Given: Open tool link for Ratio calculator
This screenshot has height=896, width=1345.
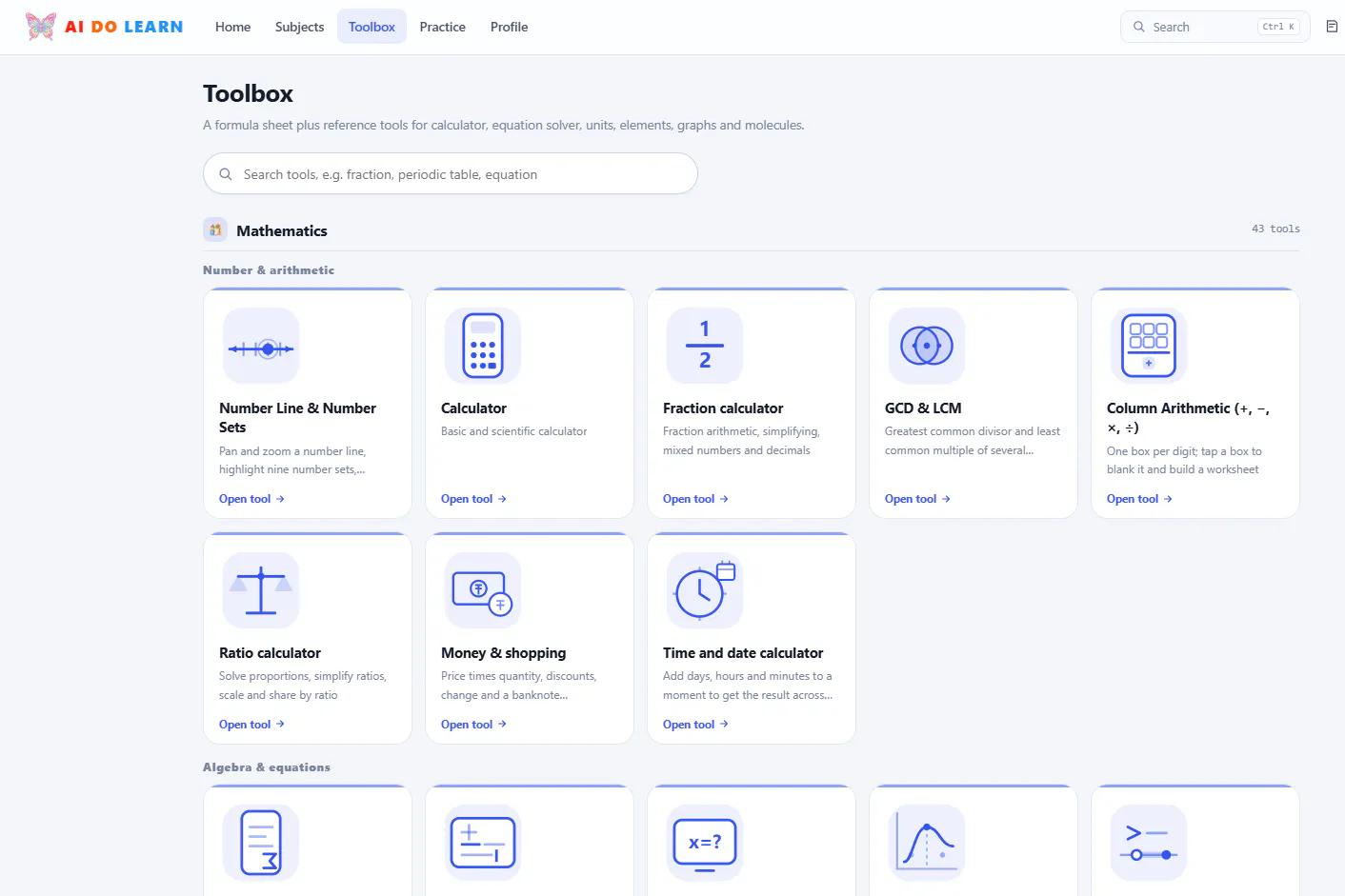Looking at the screenshot, I should (251, 725).
